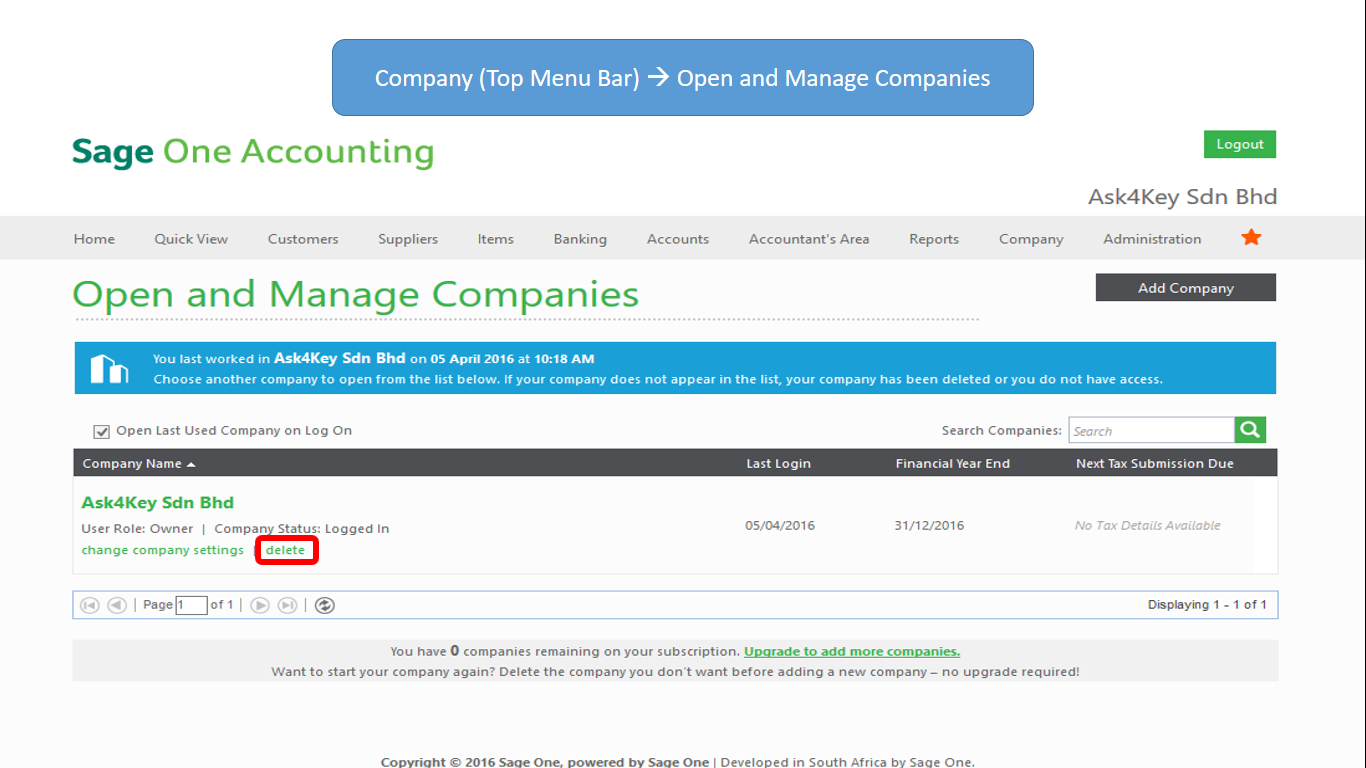The image size is (1366, 768).
Task: Click the Open and Manage Companies heading
Action: point(356,295)
